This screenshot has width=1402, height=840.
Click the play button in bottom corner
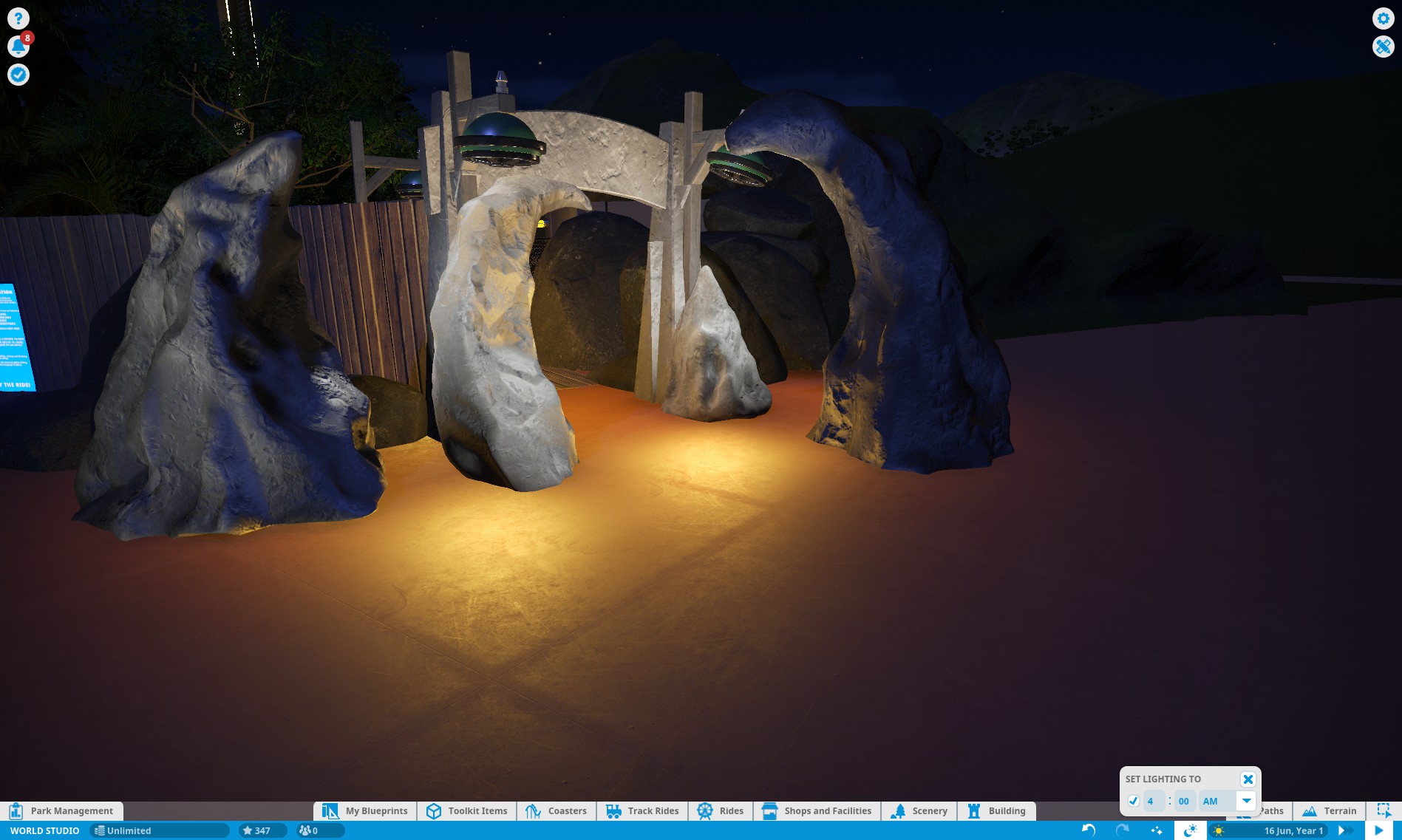[x=1379, y=830]
